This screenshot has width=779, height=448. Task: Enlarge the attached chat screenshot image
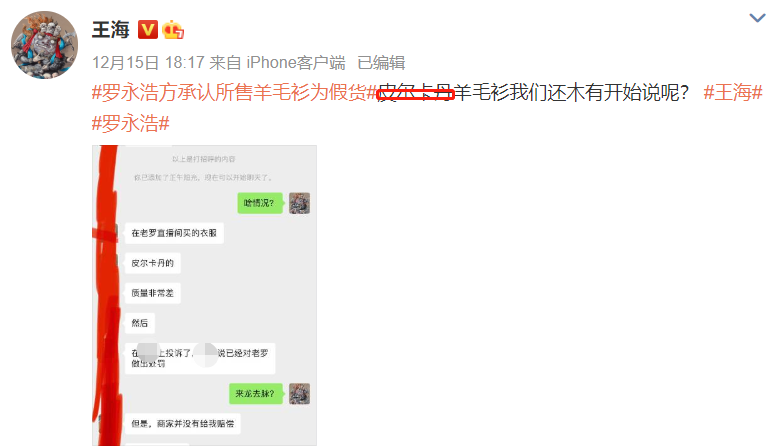tap(204, 296)
